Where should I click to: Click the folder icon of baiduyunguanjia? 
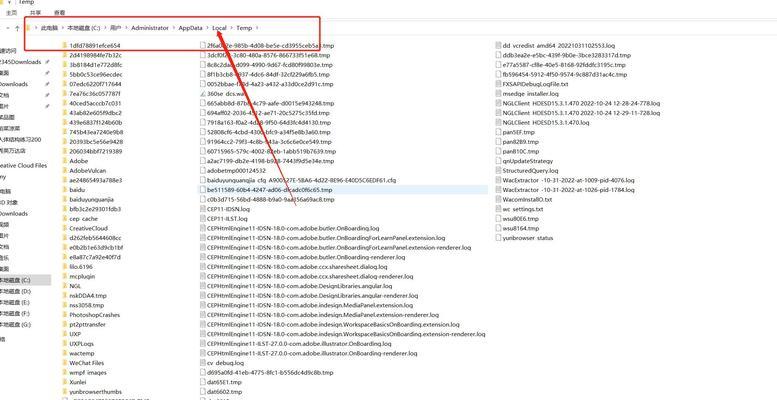64,199
